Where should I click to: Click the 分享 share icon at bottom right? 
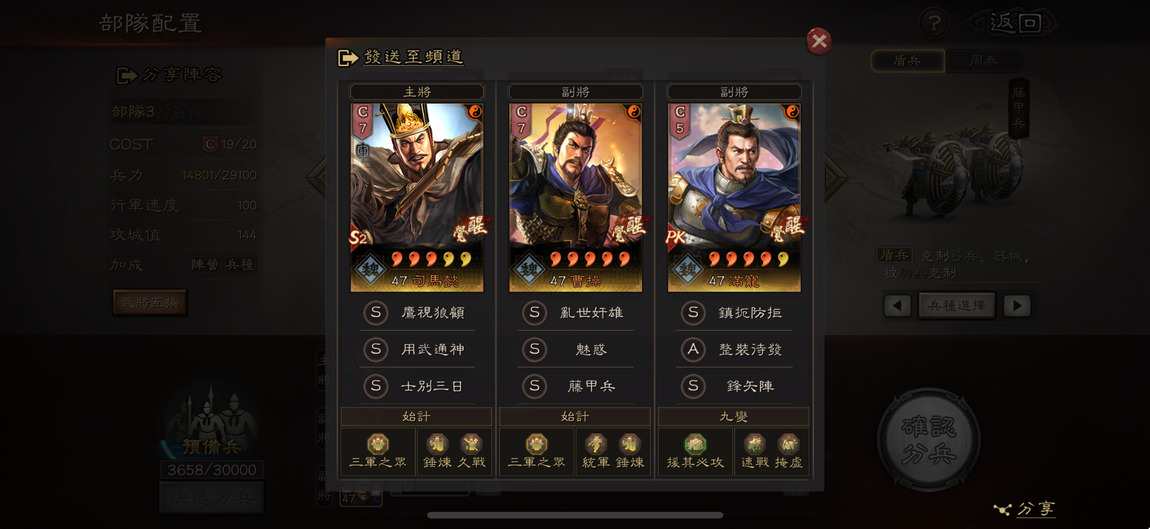coord(1025,508)
